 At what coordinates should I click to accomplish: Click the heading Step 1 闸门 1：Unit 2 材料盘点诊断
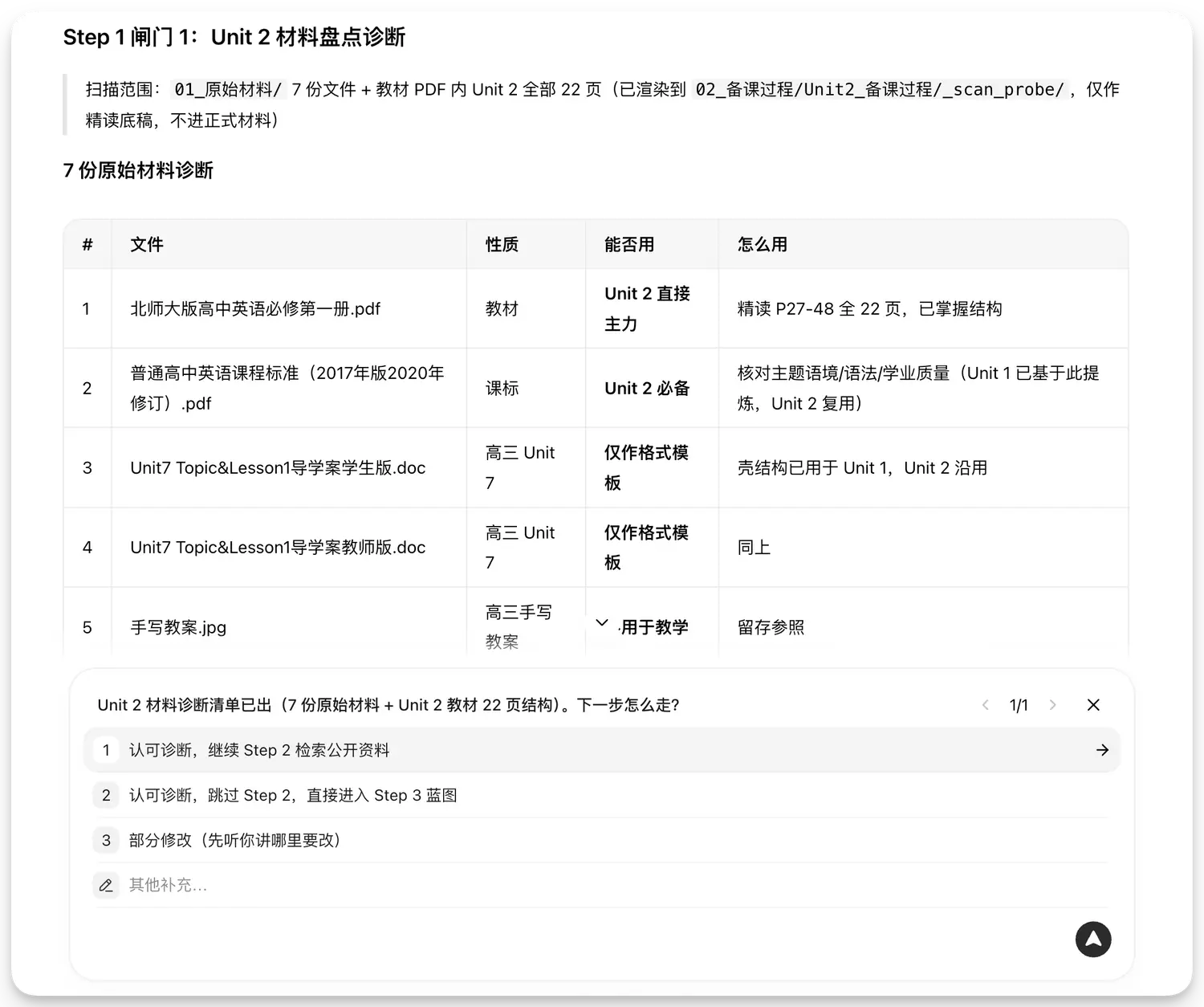coord(234,37)
